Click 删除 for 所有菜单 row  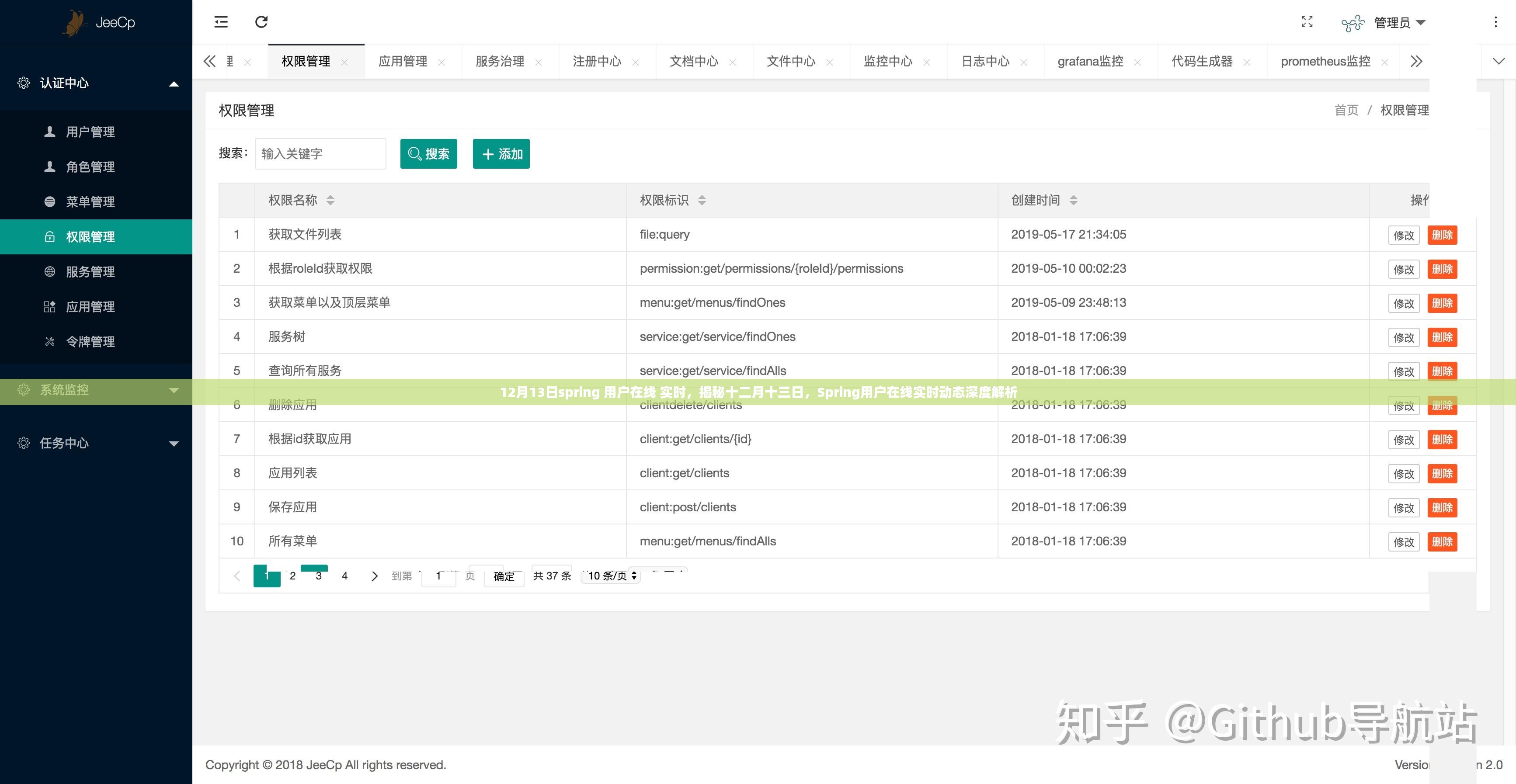[1443, 542]
